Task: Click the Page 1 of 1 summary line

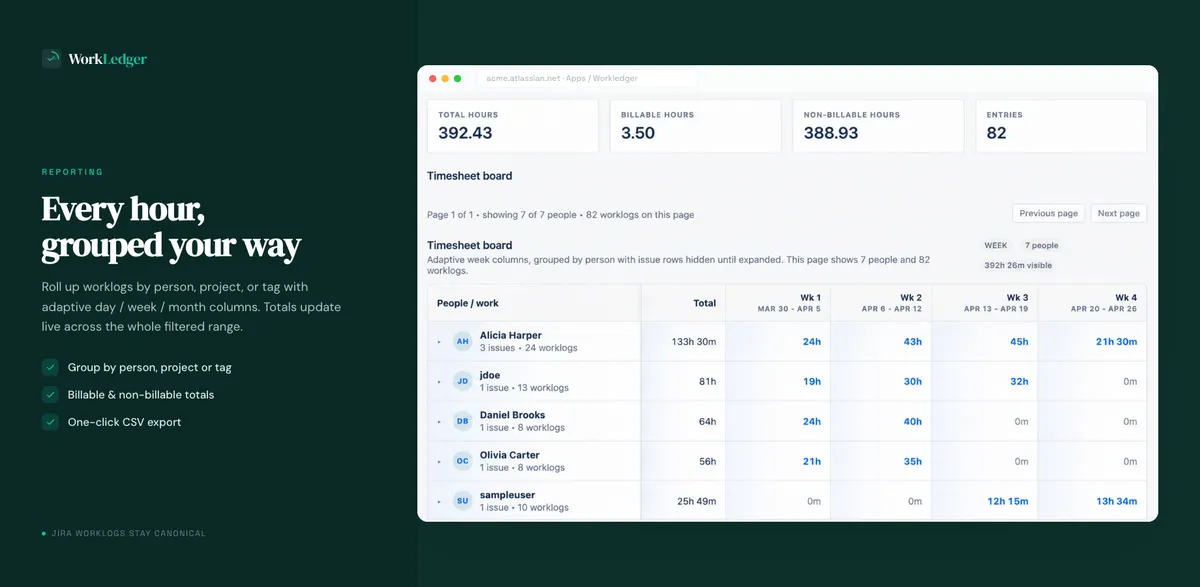Action: [x=560, y=214]
